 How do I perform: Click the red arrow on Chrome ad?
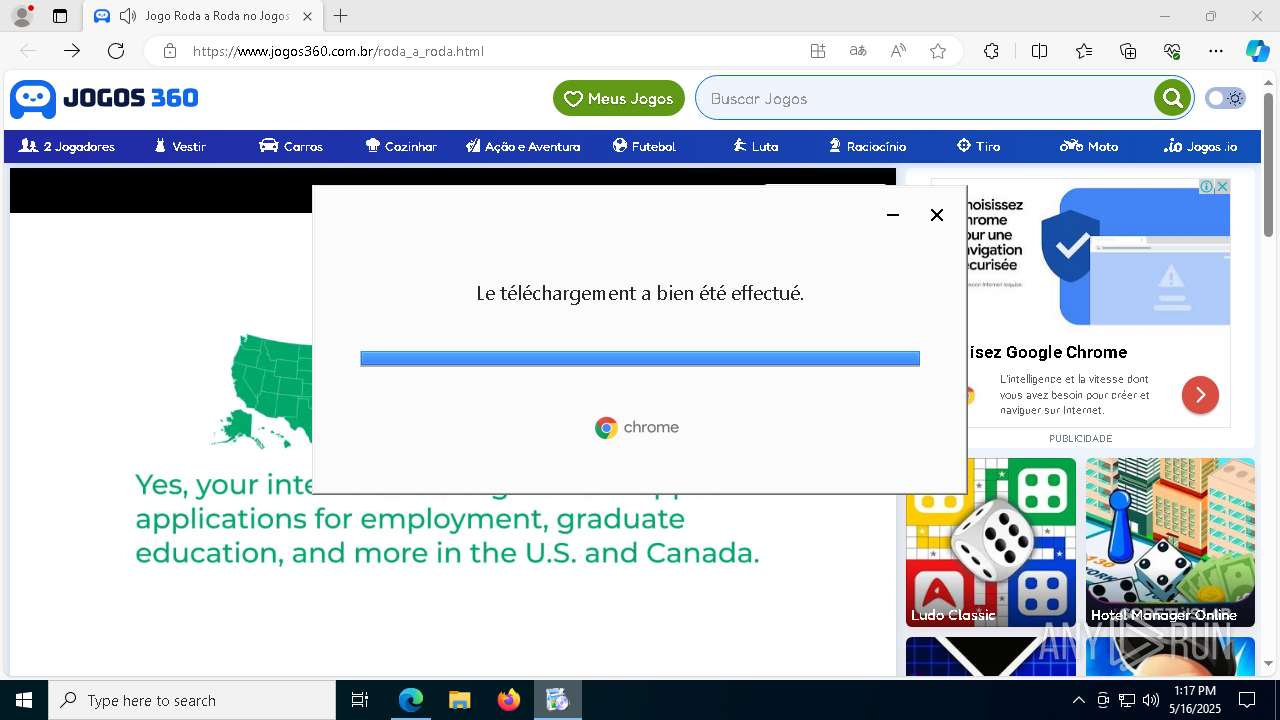[x=1200, y=395]
